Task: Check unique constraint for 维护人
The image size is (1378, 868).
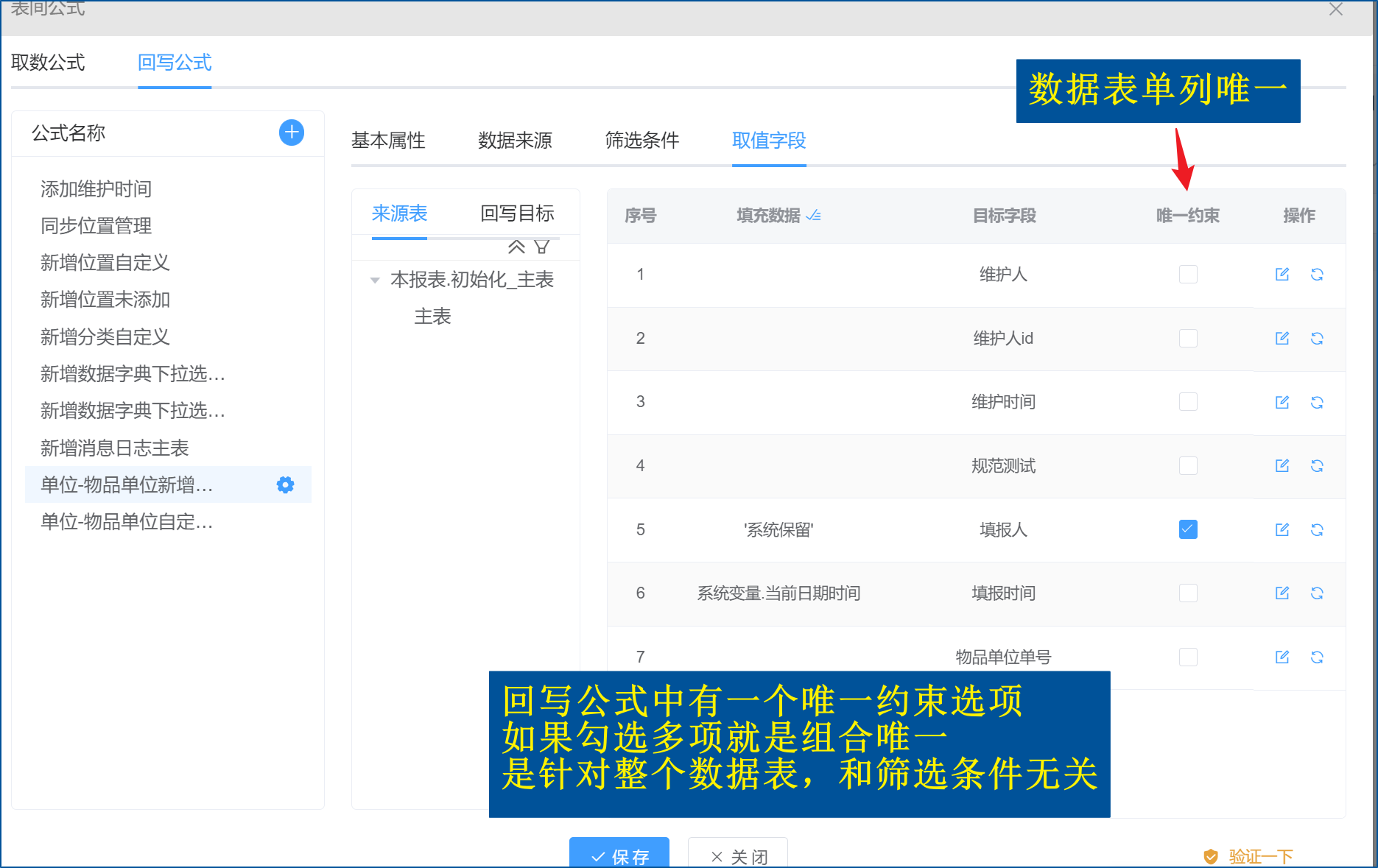Action: (1188, 275)
